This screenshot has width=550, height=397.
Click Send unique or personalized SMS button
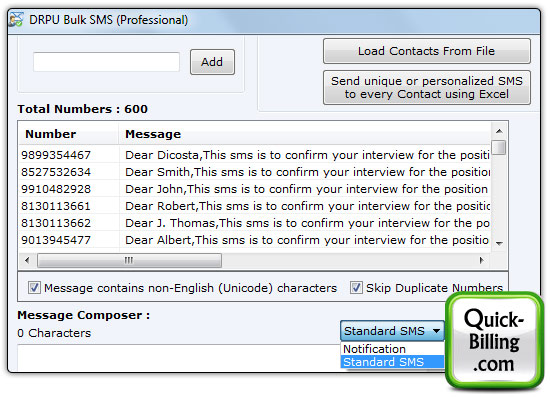coord(427,87)
